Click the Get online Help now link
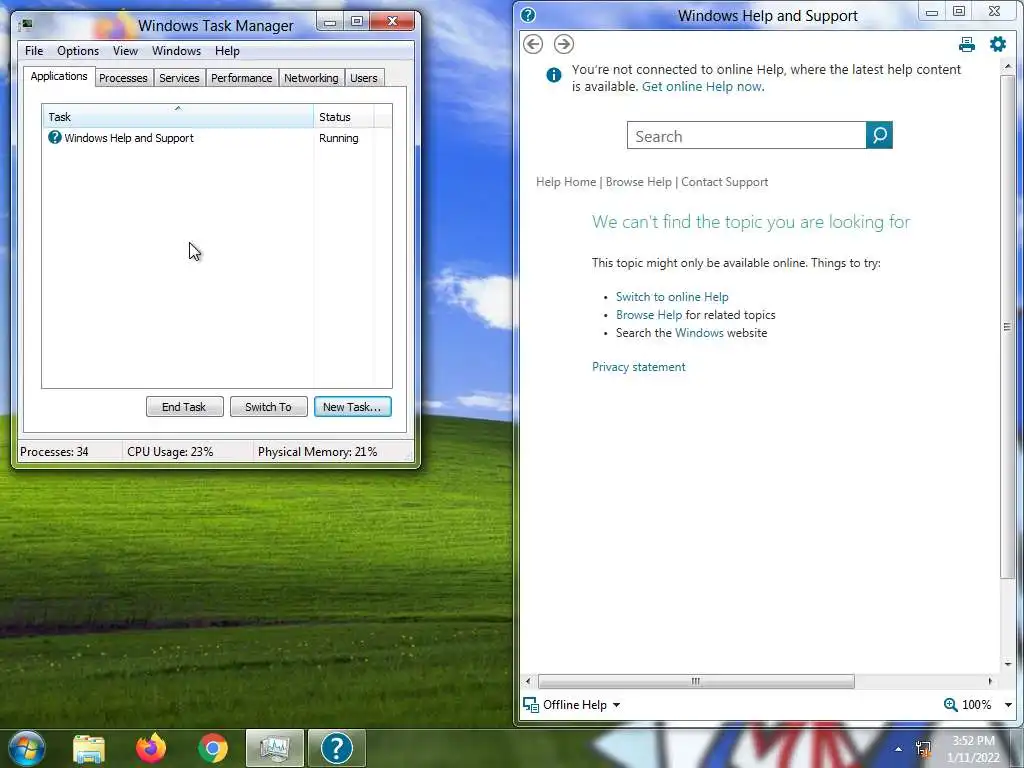The width and height of the screenshot is (1024, 768). click(703, 86)
